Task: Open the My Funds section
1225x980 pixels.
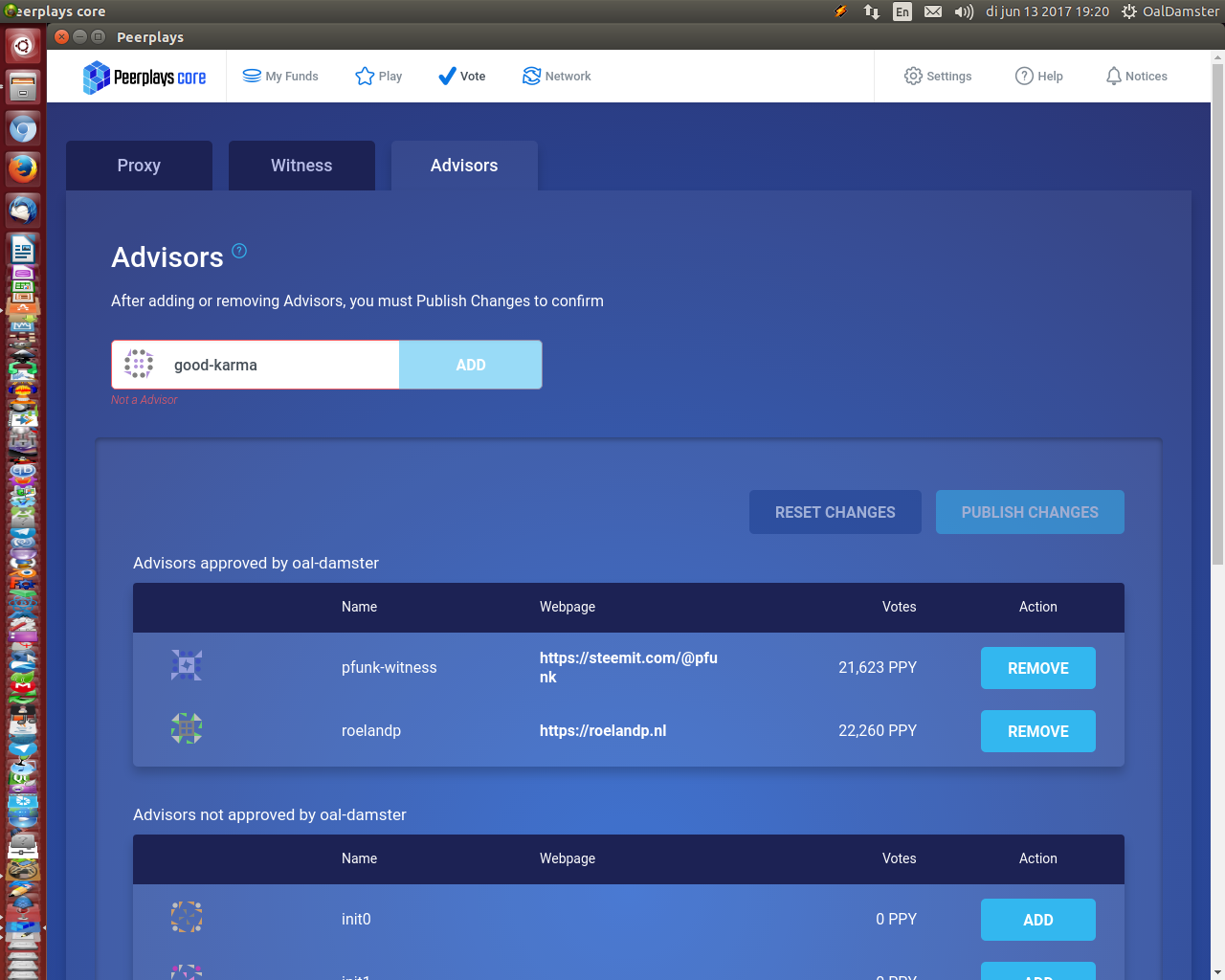Action: pos(280,77)
